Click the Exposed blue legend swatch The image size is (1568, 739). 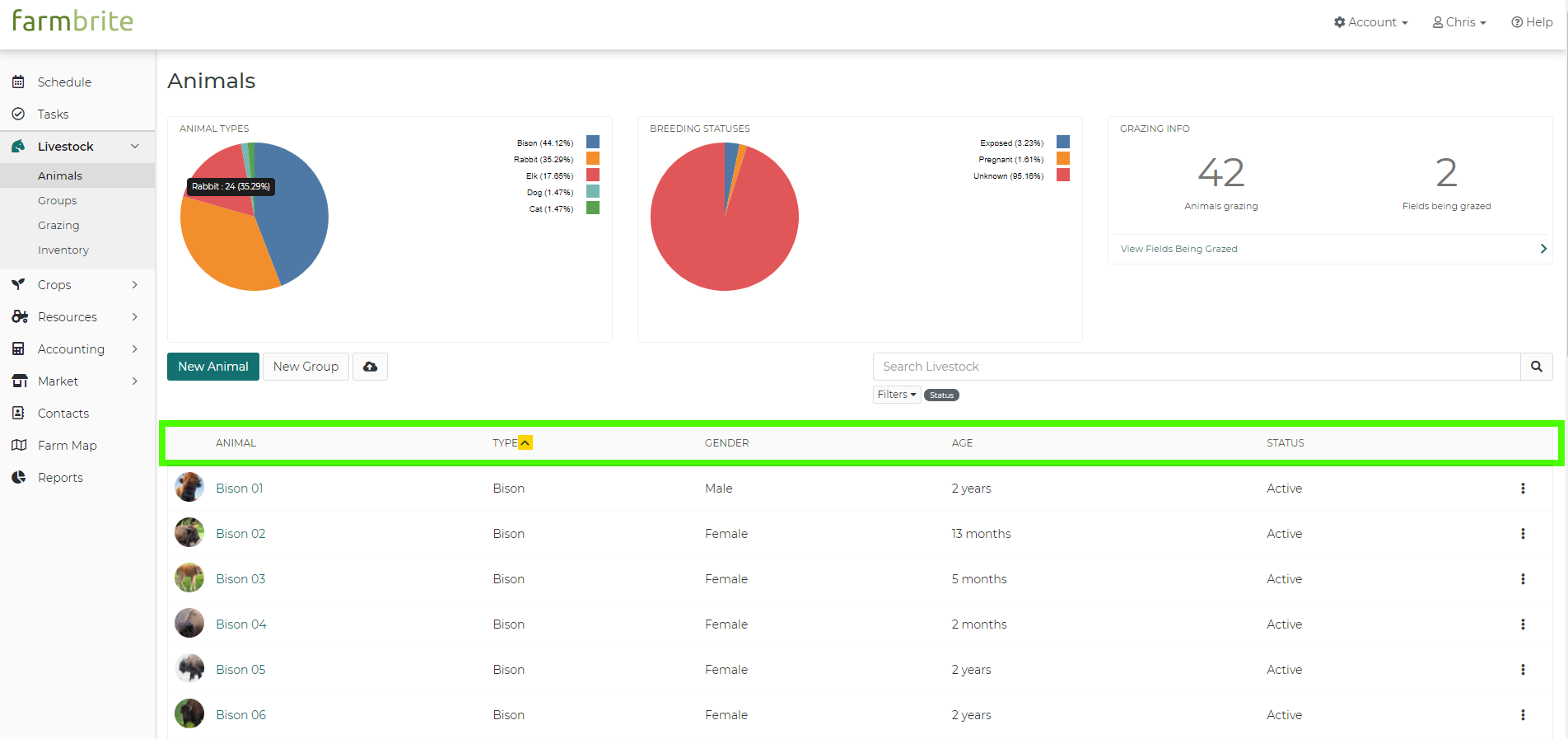[x=1063, y=142]
